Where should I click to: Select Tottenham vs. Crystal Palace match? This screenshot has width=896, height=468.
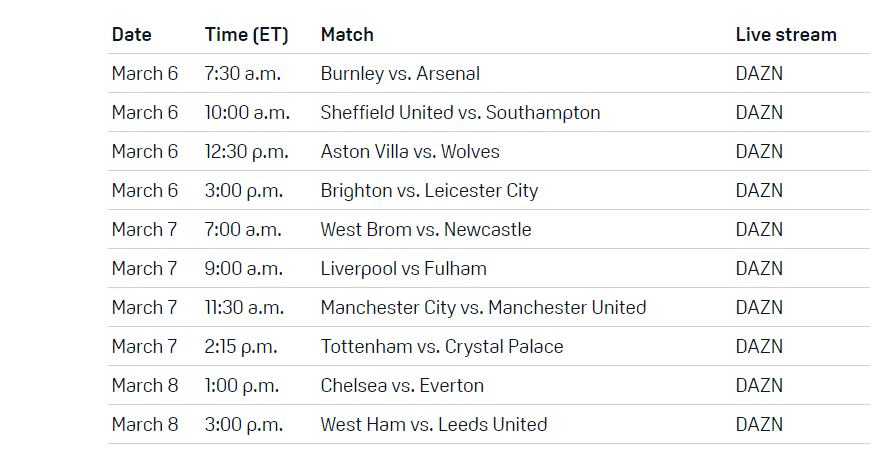pyautogui.click(x=442, y=346)
